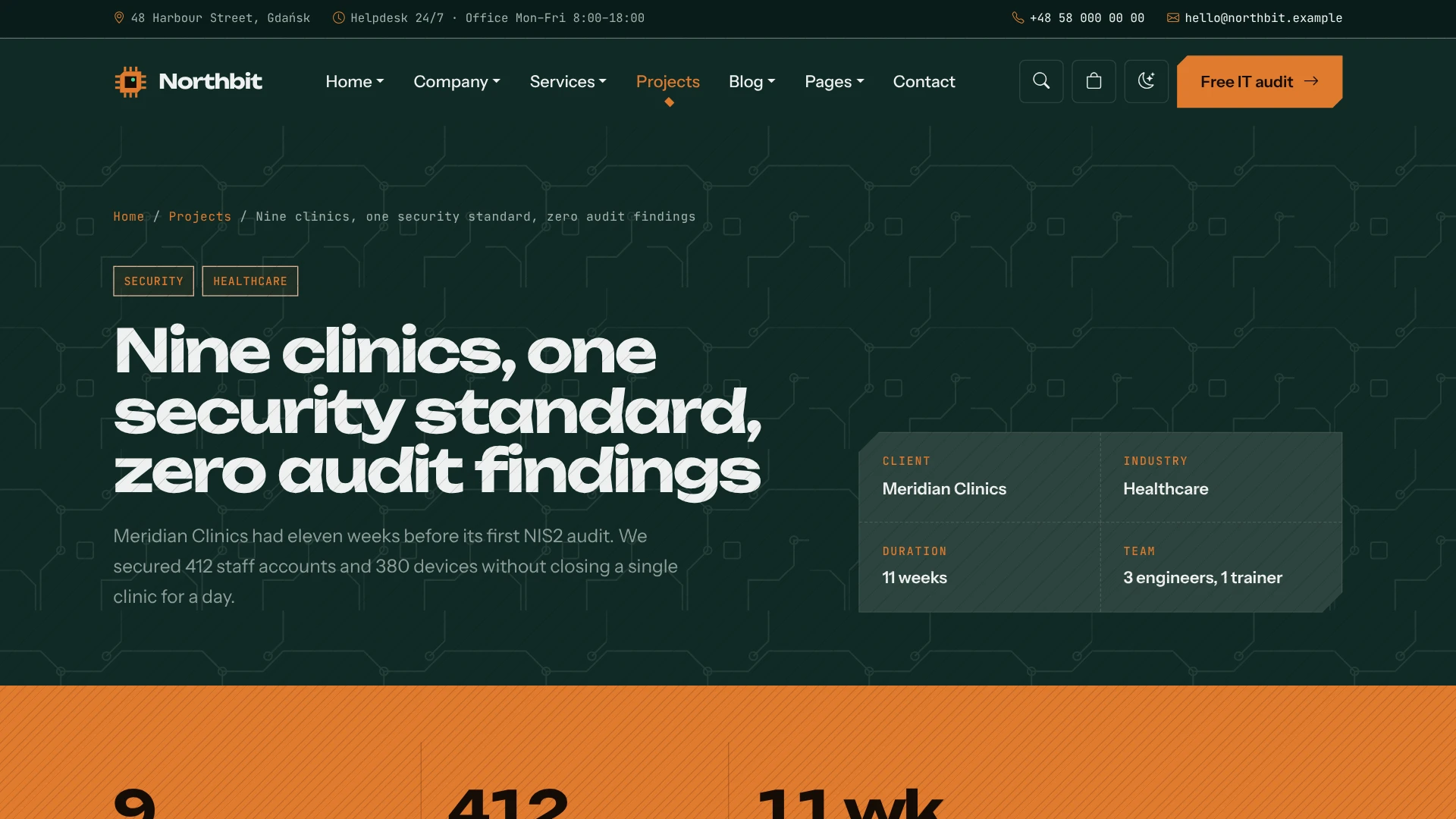Expand the Company dropdown menu
This screenshot has height=819, width=1456.
coord(457,81)
